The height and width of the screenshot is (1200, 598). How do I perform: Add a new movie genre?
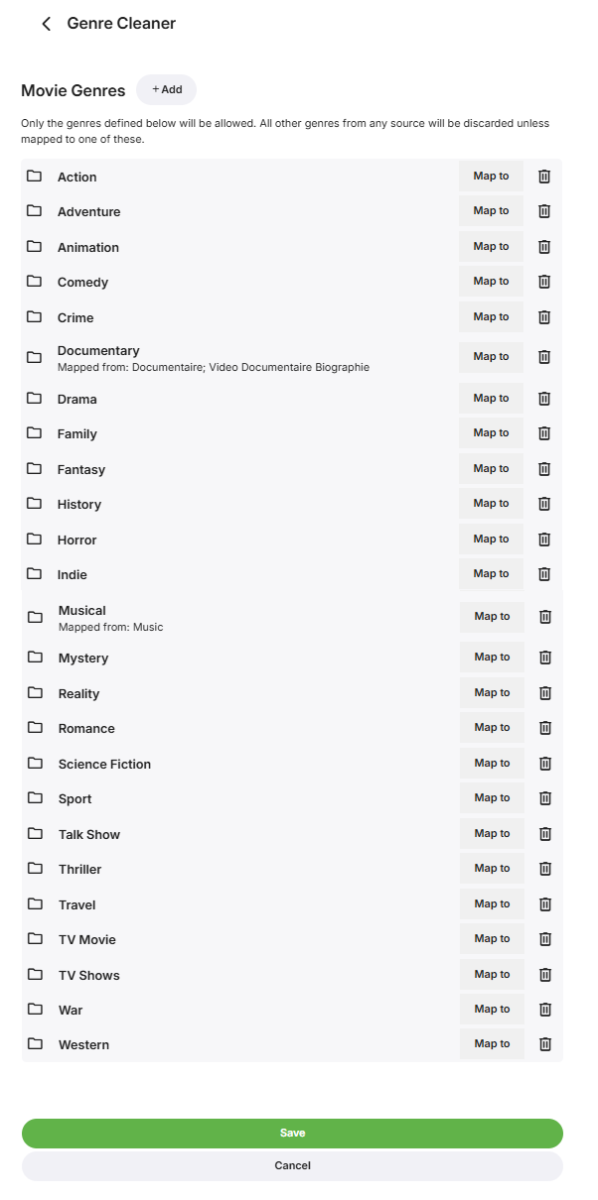(166, 89)
